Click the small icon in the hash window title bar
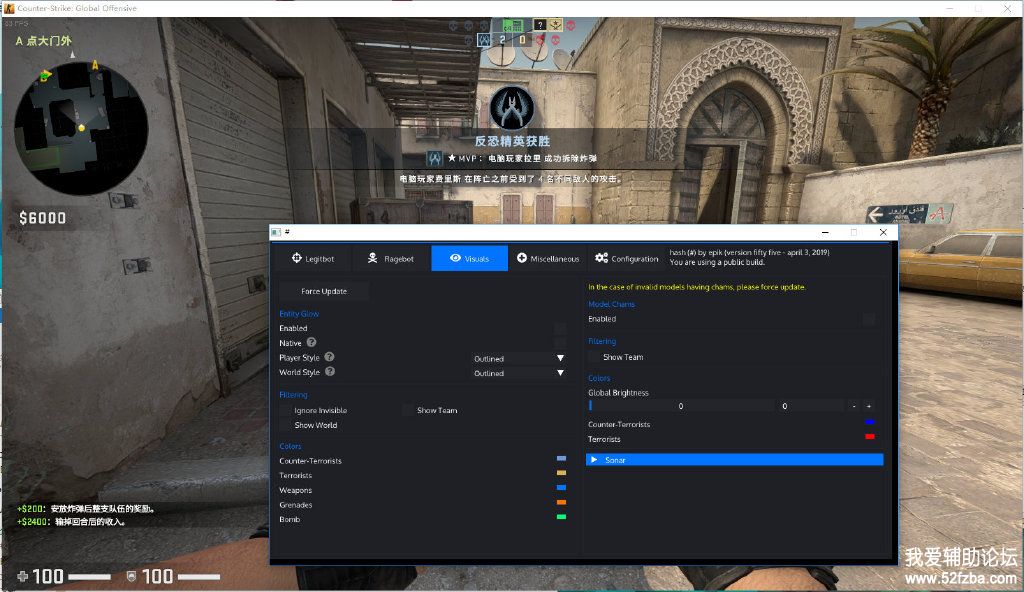The height and width of the screenshot is (592, 1024). (x=276, y=232)
